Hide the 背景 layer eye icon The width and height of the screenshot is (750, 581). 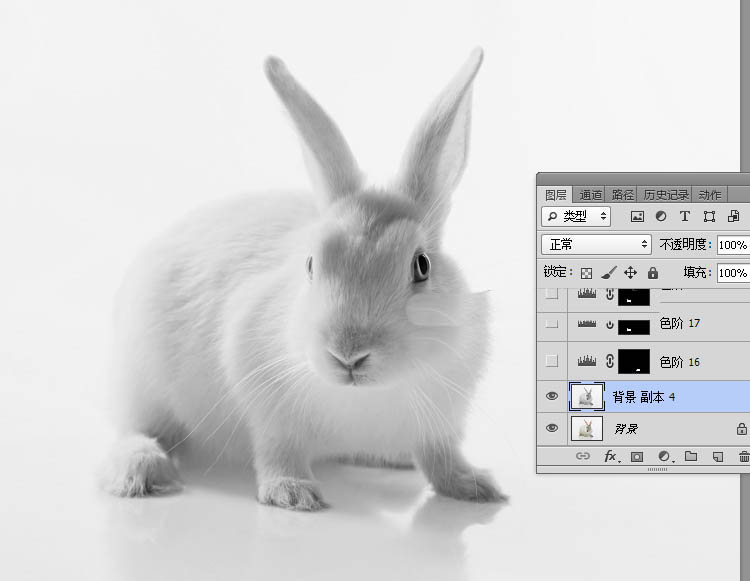[x=552, y=428]
